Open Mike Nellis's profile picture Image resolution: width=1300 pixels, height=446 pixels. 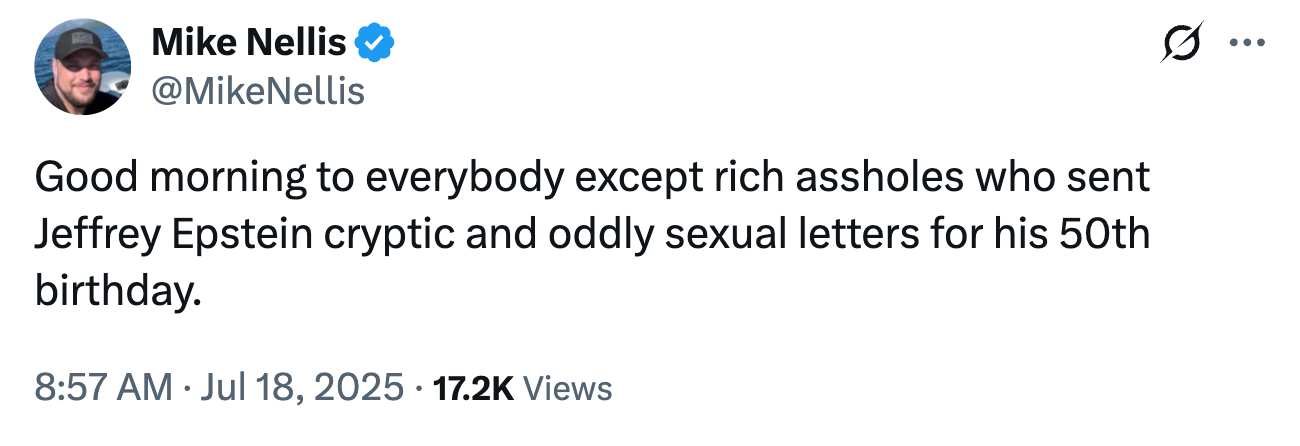[84, 68]
